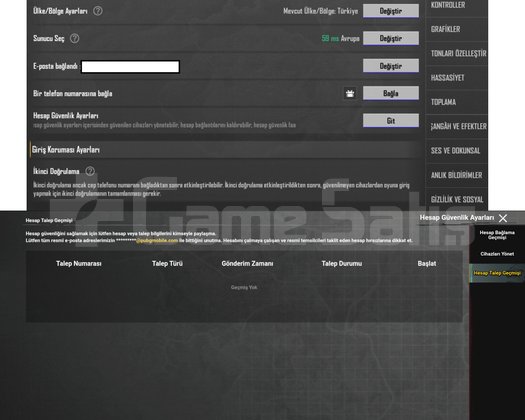
Task: Open Ses ve Dokunsal settings tab
Action: click(x=456, y=151)
